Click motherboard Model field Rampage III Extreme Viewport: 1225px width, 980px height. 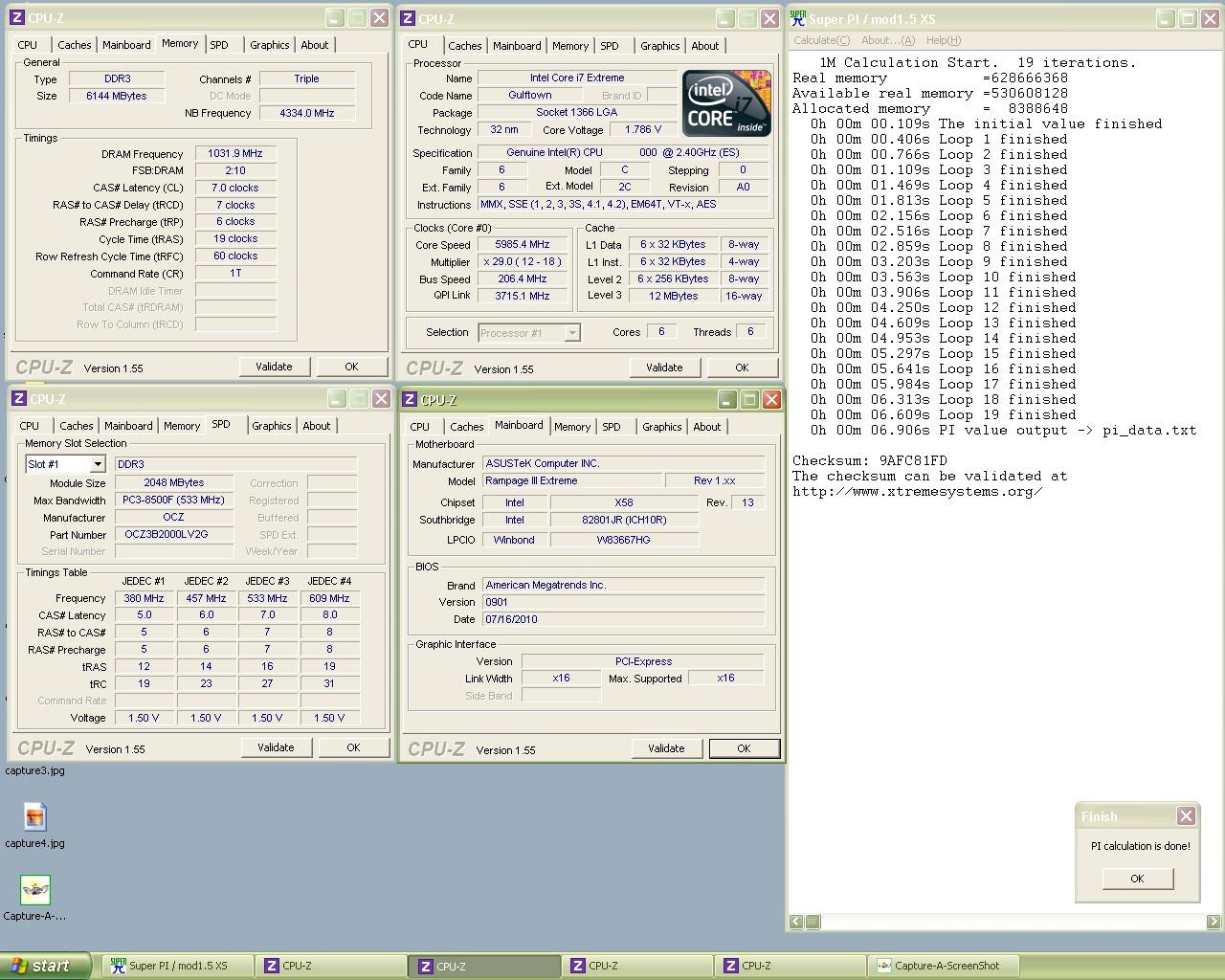coord(571,480)
